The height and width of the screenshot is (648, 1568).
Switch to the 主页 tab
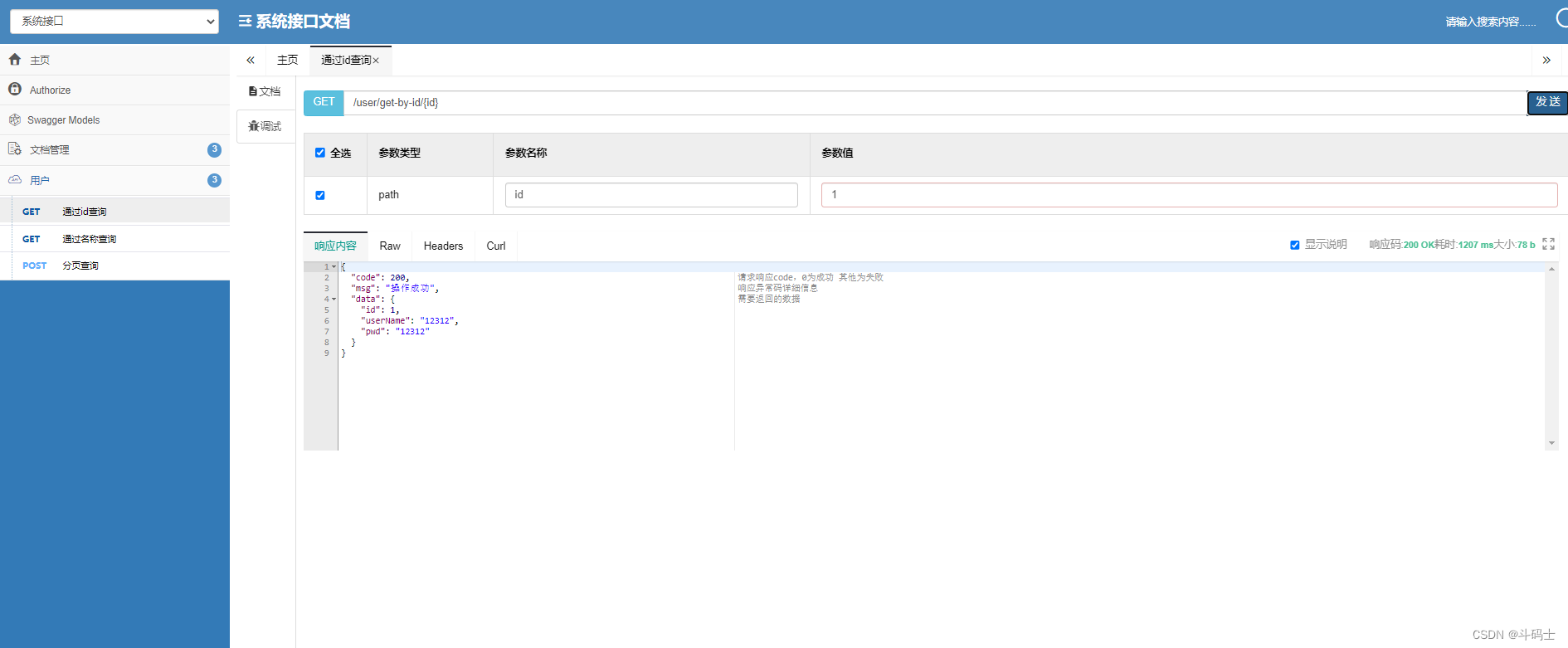tap(287, 60)
